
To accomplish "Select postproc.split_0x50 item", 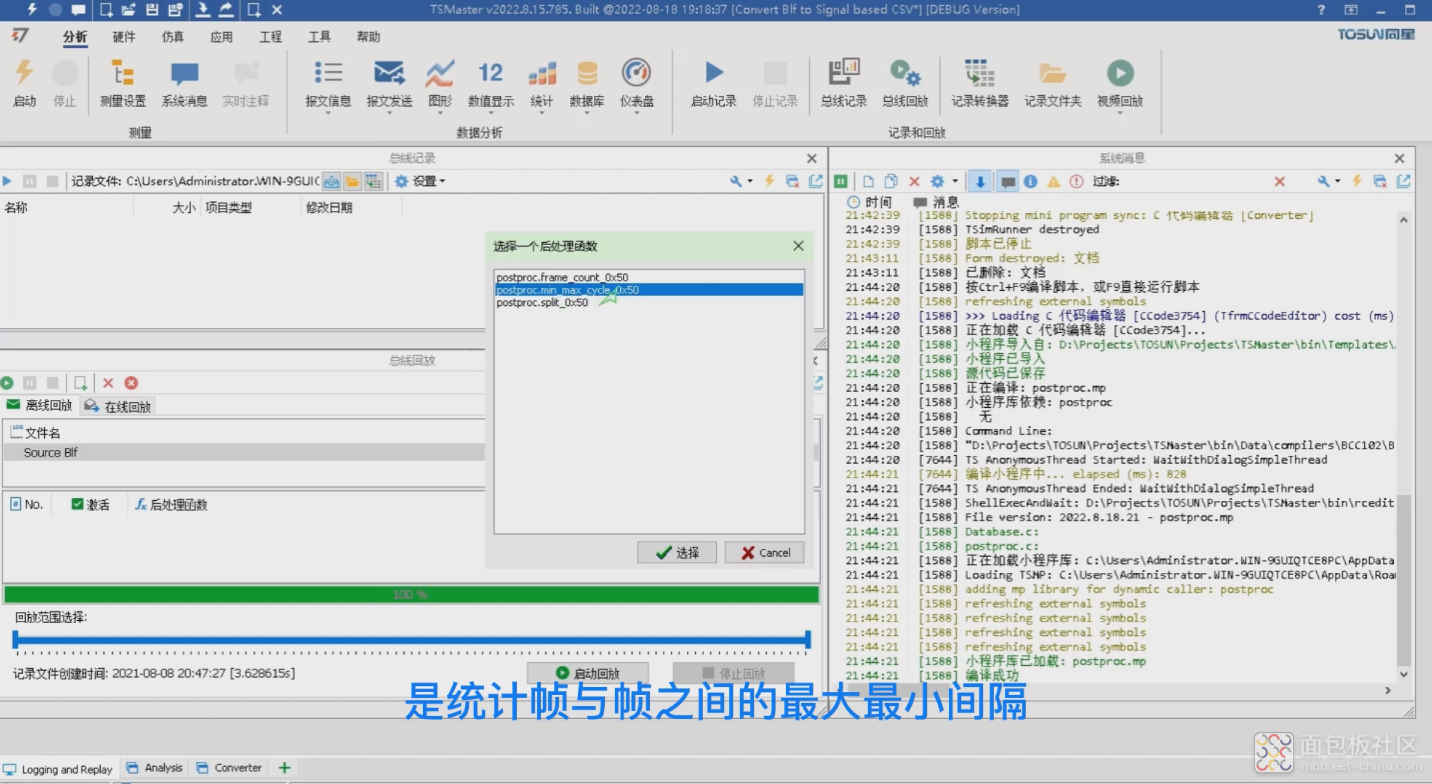I will (650, 302).
